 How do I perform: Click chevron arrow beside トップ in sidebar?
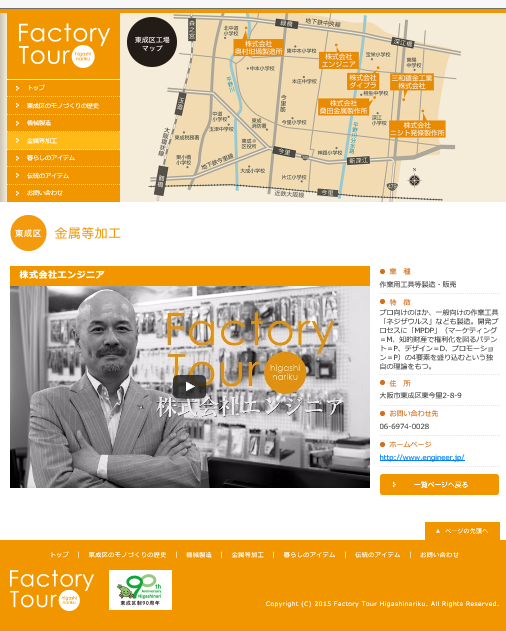(x=17, y=88)
